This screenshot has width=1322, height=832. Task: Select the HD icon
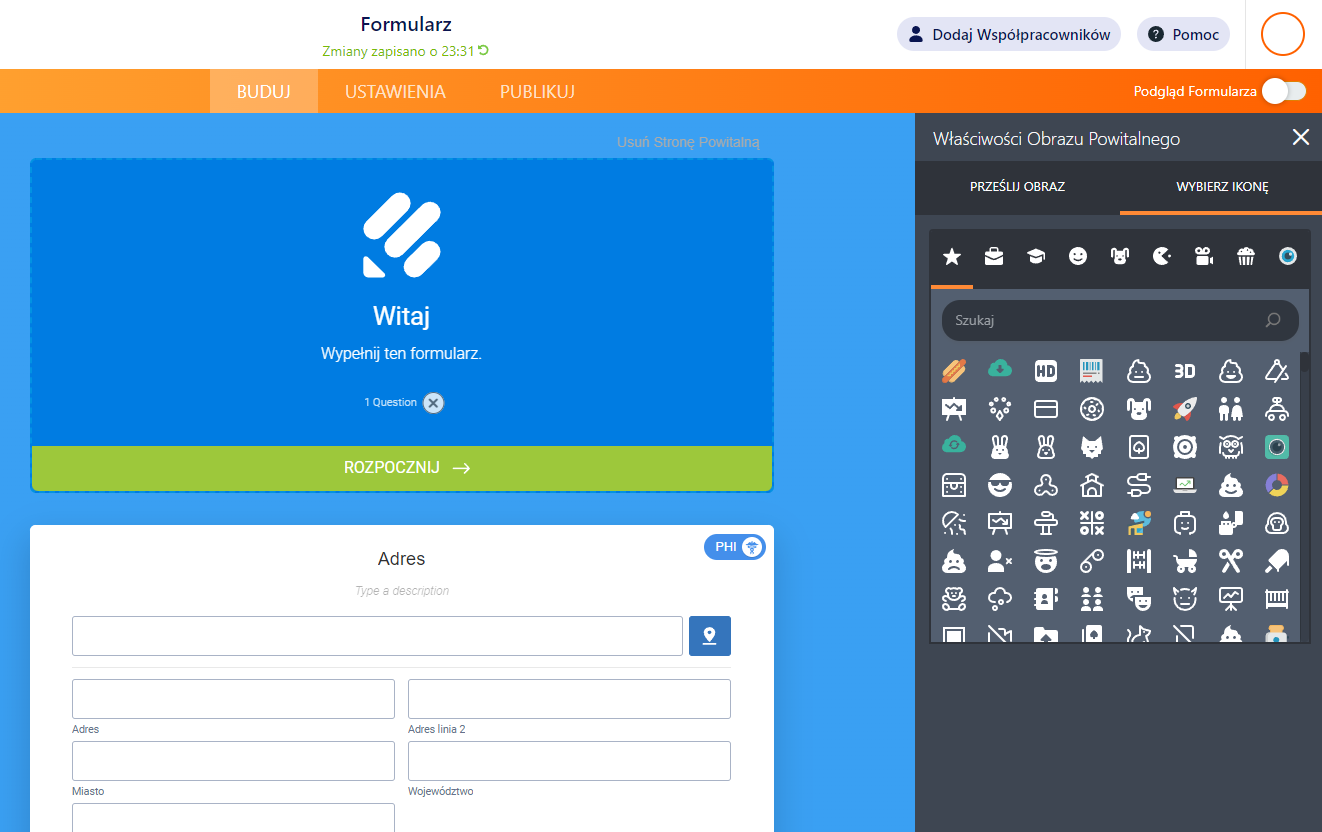coord(1046,371)
